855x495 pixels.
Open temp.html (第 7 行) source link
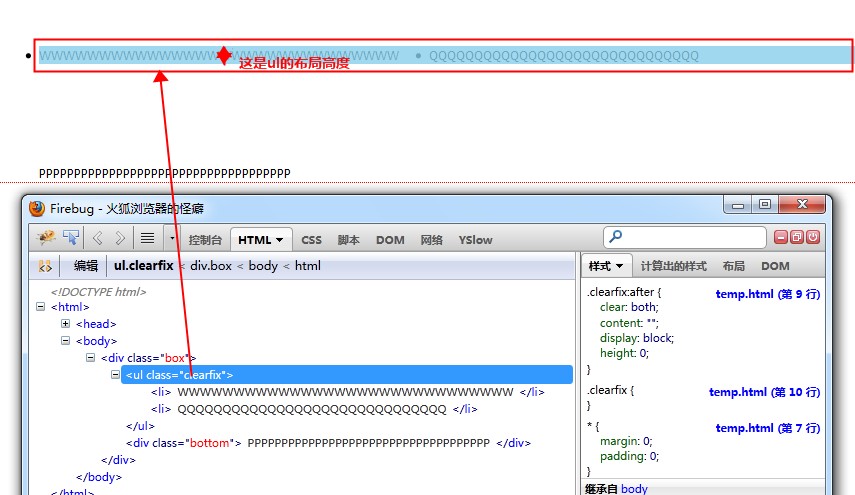[768, 428]
